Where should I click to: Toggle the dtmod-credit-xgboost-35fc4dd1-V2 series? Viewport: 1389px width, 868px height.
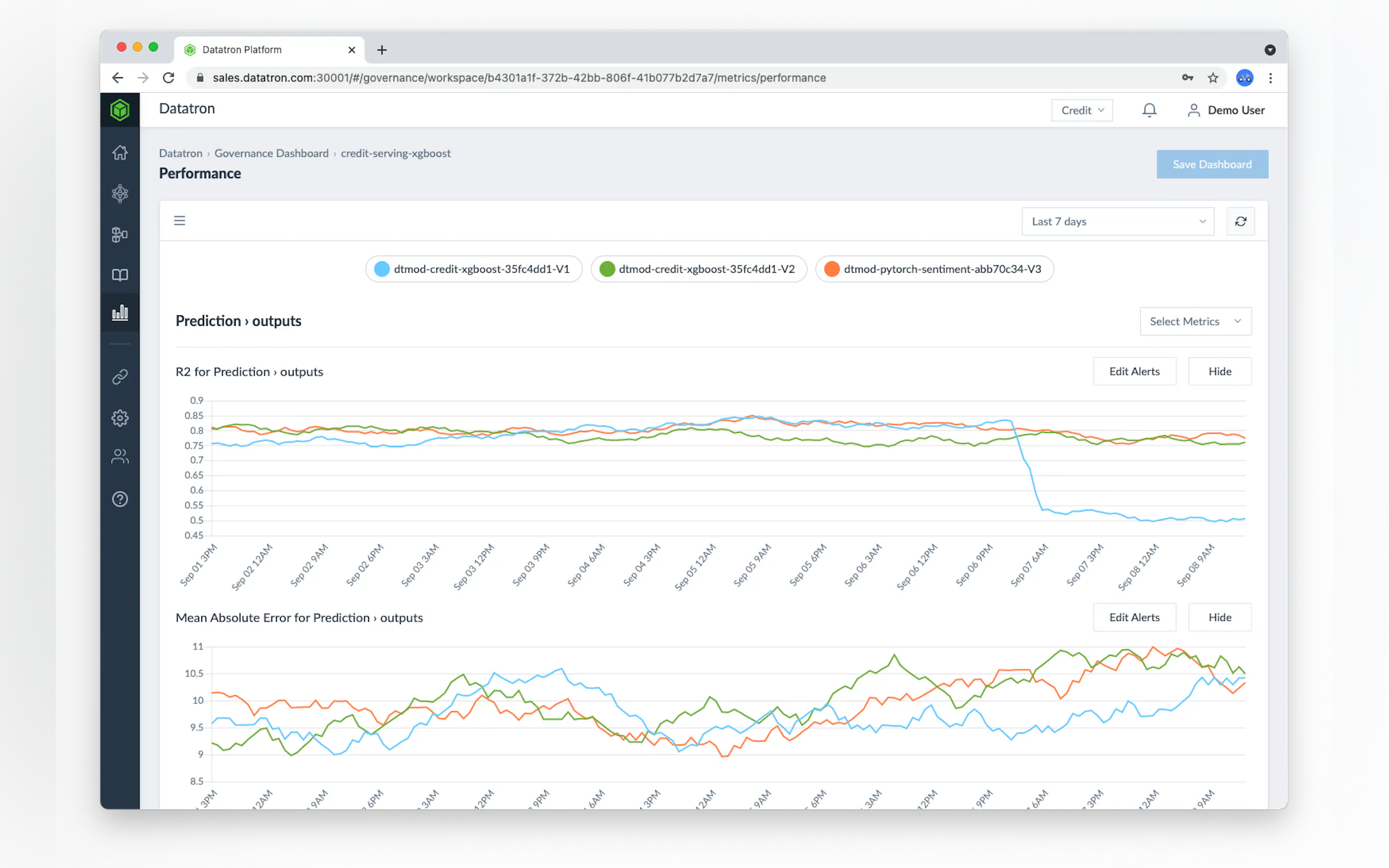pyautogui.click(x=698, y=269)
